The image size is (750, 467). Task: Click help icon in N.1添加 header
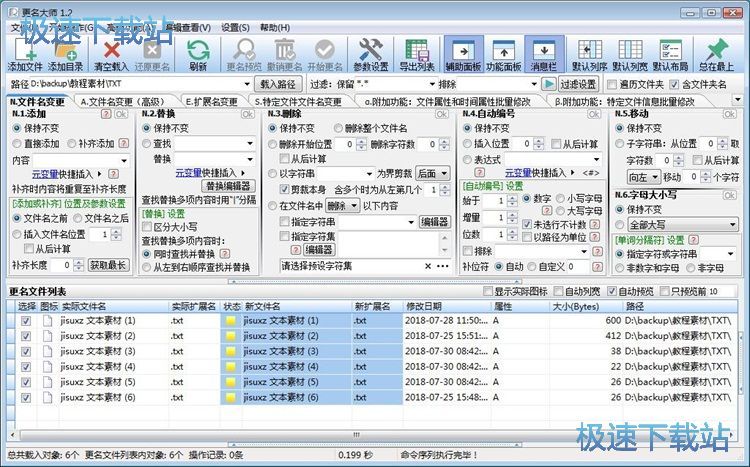point(106,114)
